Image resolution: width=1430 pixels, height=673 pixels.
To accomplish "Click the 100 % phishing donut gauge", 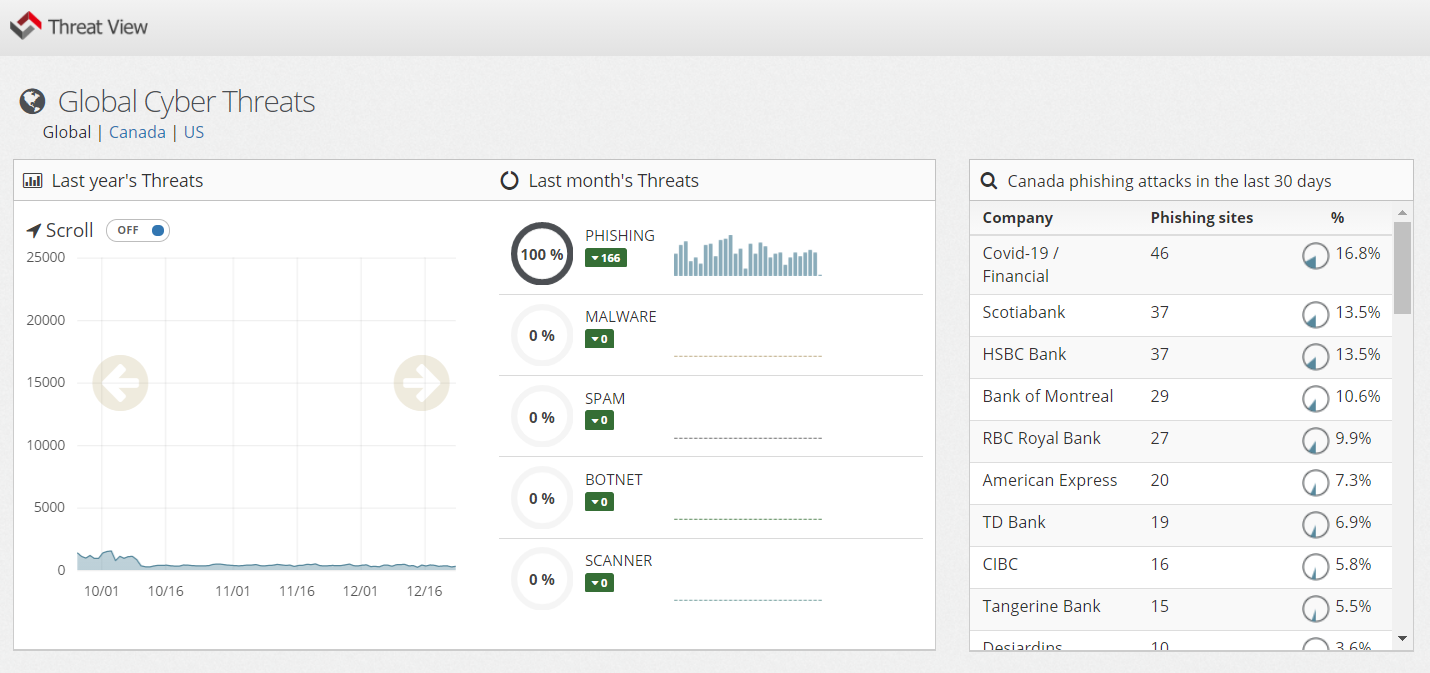I will 542,254.
